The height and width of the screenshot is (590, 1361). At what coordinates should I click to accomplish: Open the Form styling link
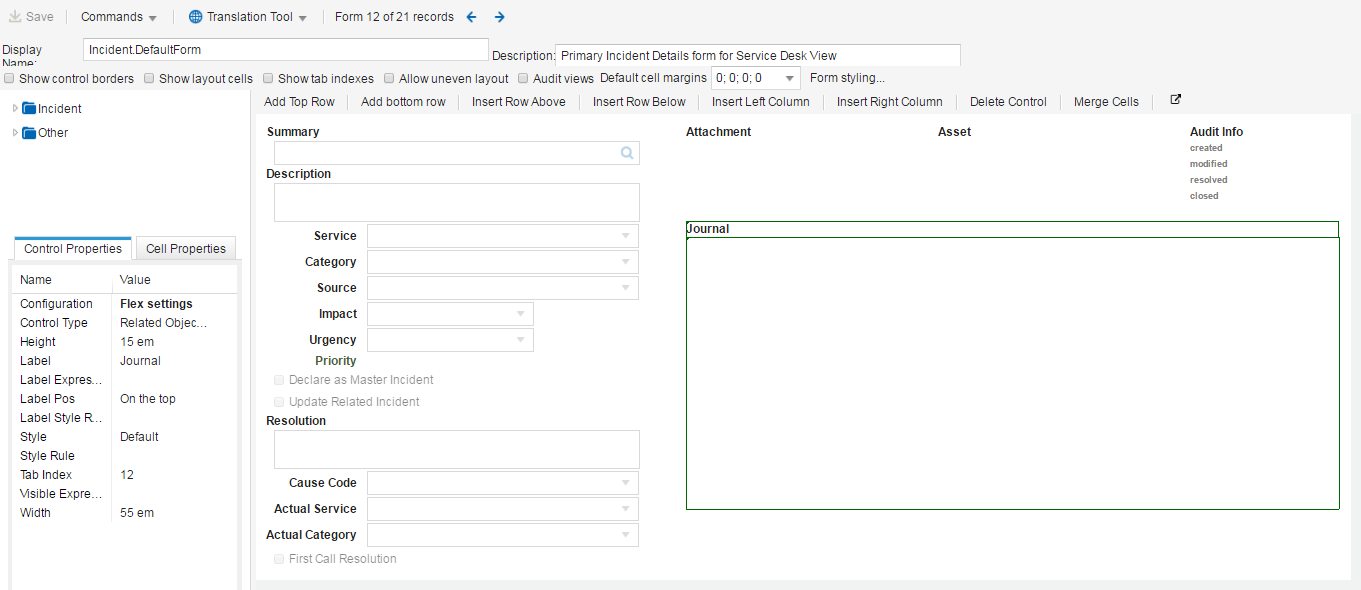click(847, 78)
